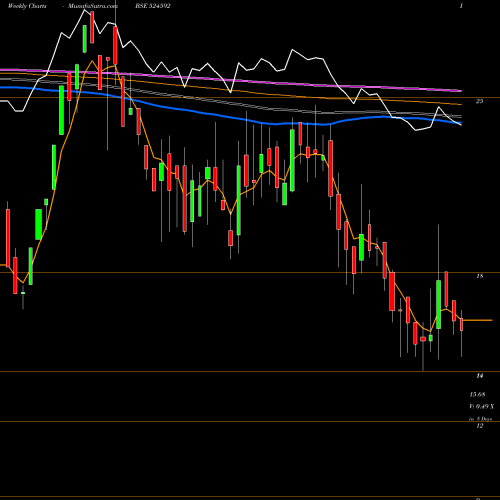The width and height of the screenshot is (500, 500).
Task: Click the price axis label '18'
Action: pyautogui.click(x=479, y=276)
